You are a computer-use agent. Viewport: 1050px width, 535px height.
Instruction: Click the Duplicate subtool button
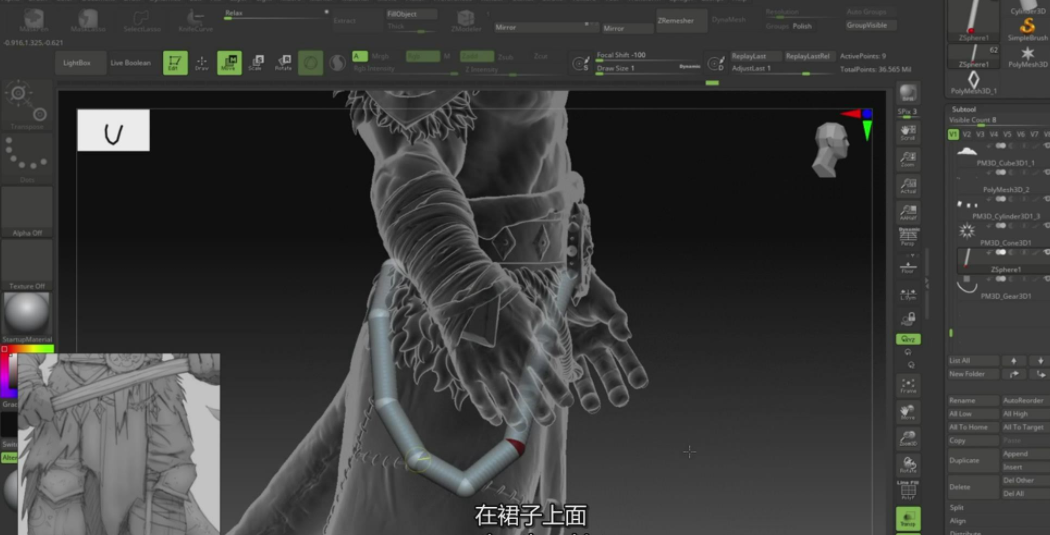(x=973, y=461)
